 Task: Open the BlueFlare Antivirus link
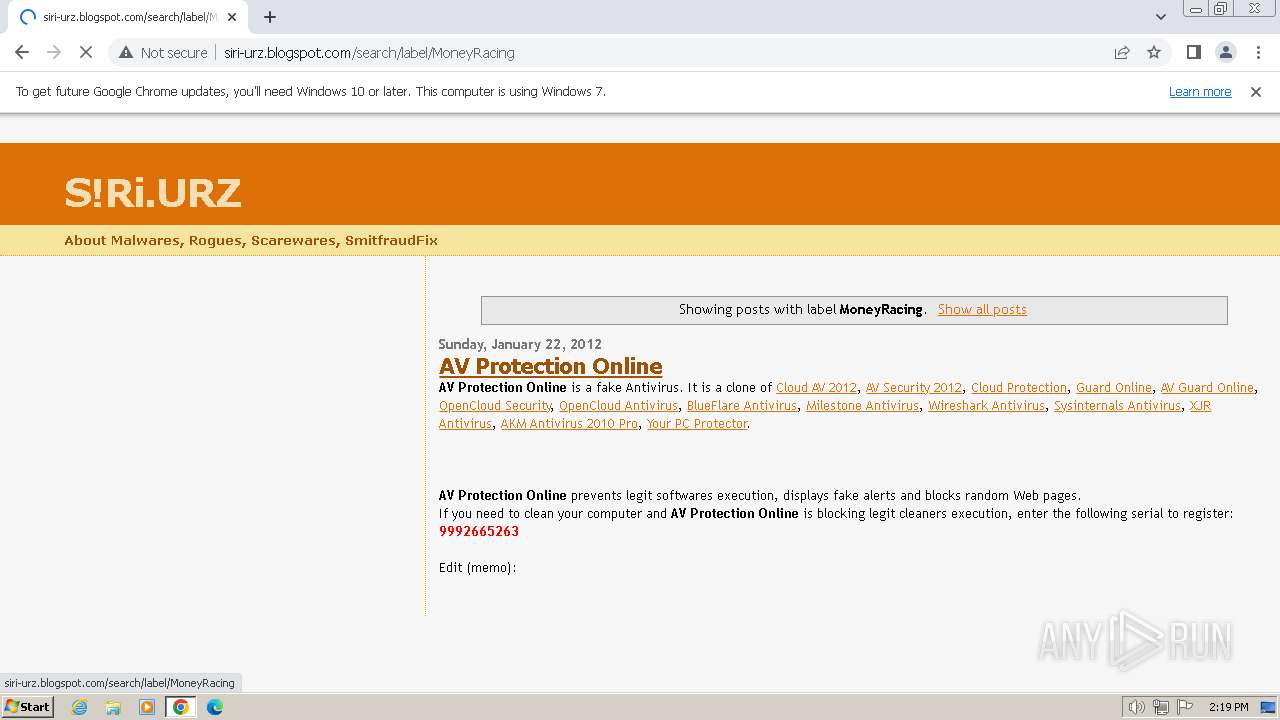[x=742, y=405]
